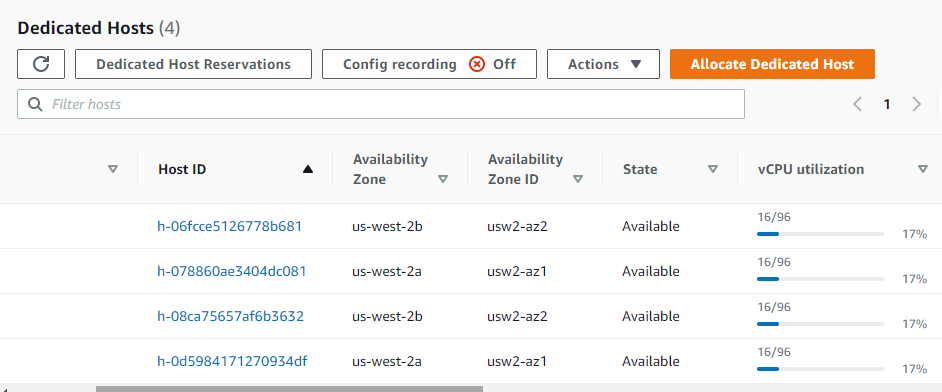Image resolution: width=942 pixels, height=392 pixels.
Task: Sort by Availability Zone column triangle
Action: (x=443, y=179)
